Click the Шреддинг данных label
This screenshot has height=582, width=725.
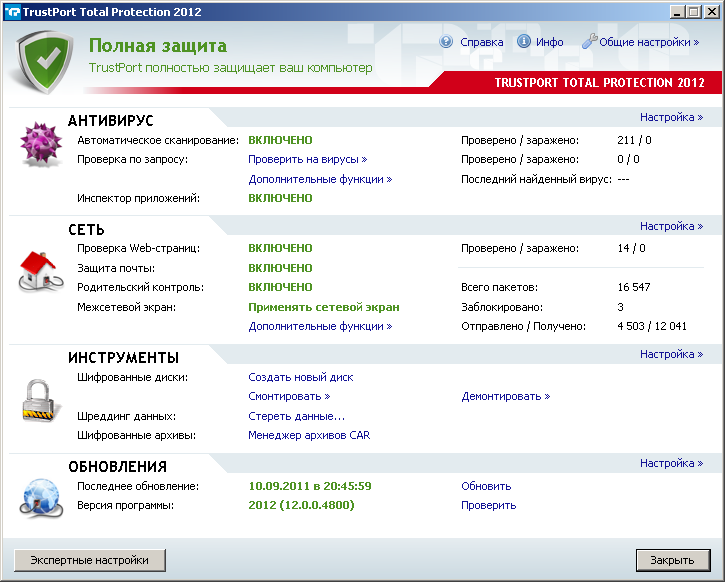point(126,417)
